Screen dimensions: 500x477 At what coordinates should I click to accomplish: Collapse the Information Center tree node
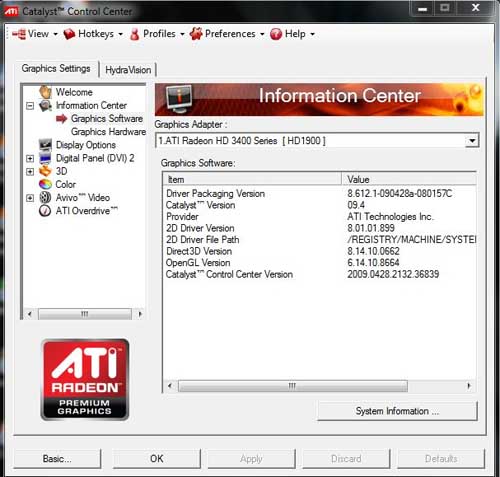coord(30,106)
